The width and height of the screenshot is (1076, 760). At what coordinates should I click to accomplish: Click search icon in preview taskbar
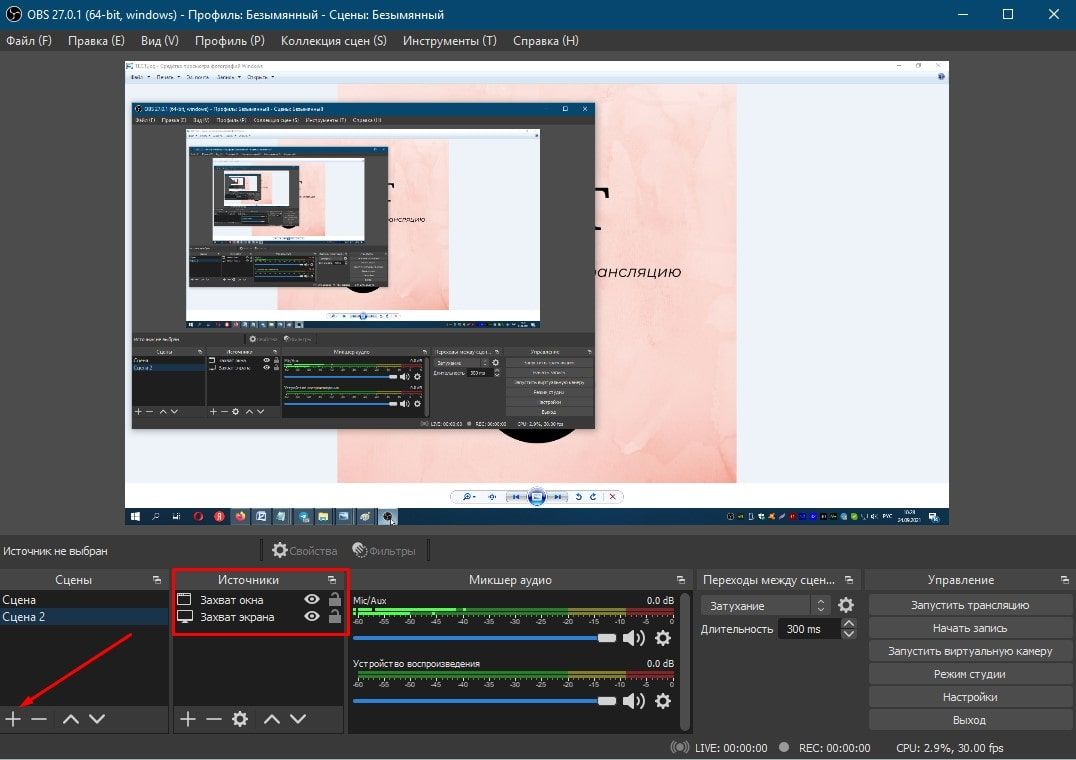[156, 516]
